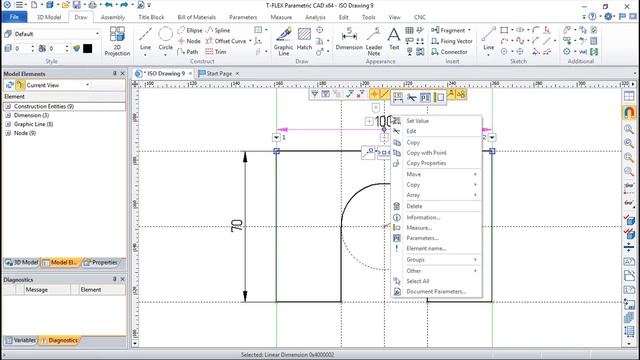Pick the Path tool
640x360 pixels.
188,52
